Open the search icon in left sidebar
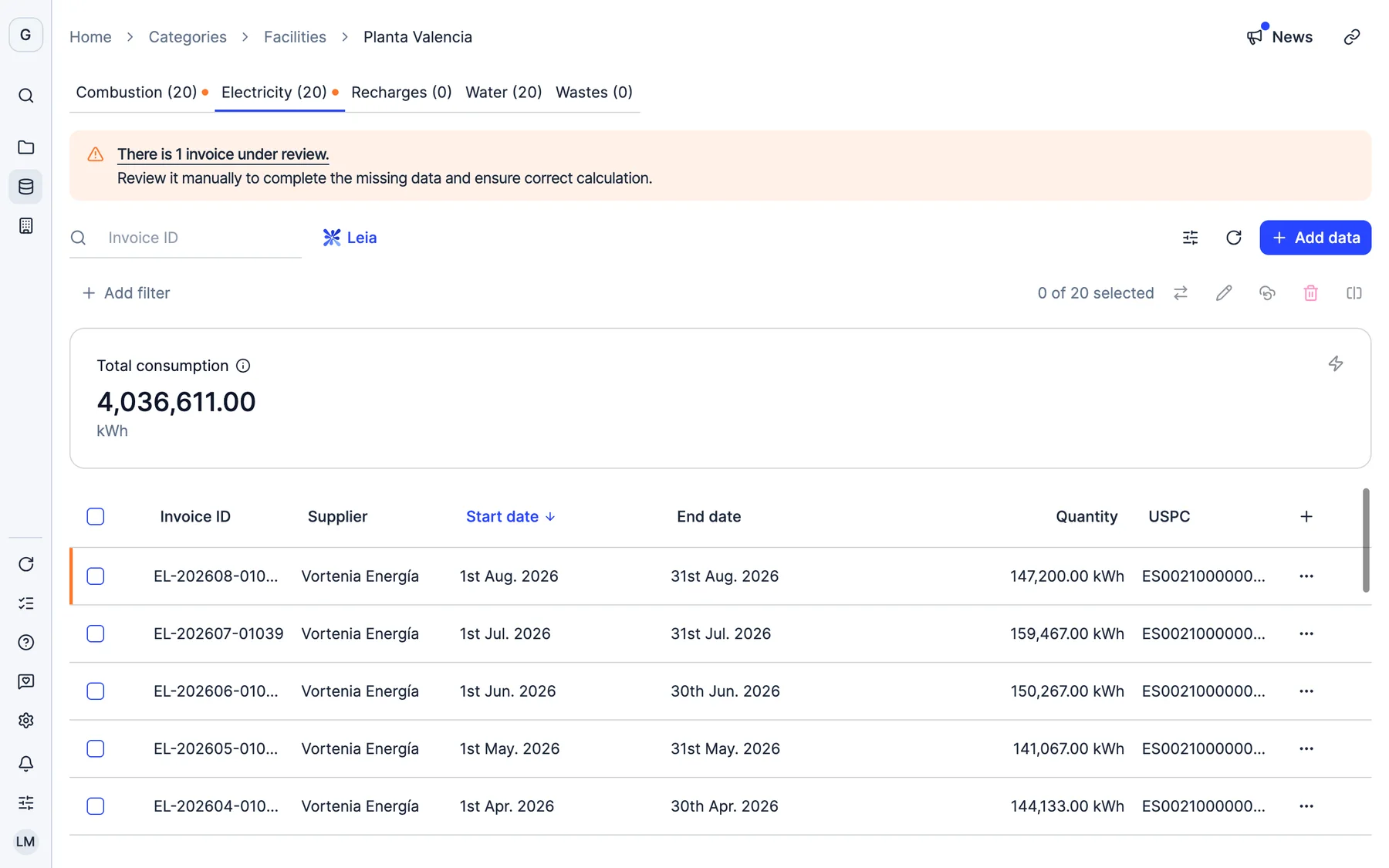Screen dimensions: 1389x868 [x=25, y=96]
